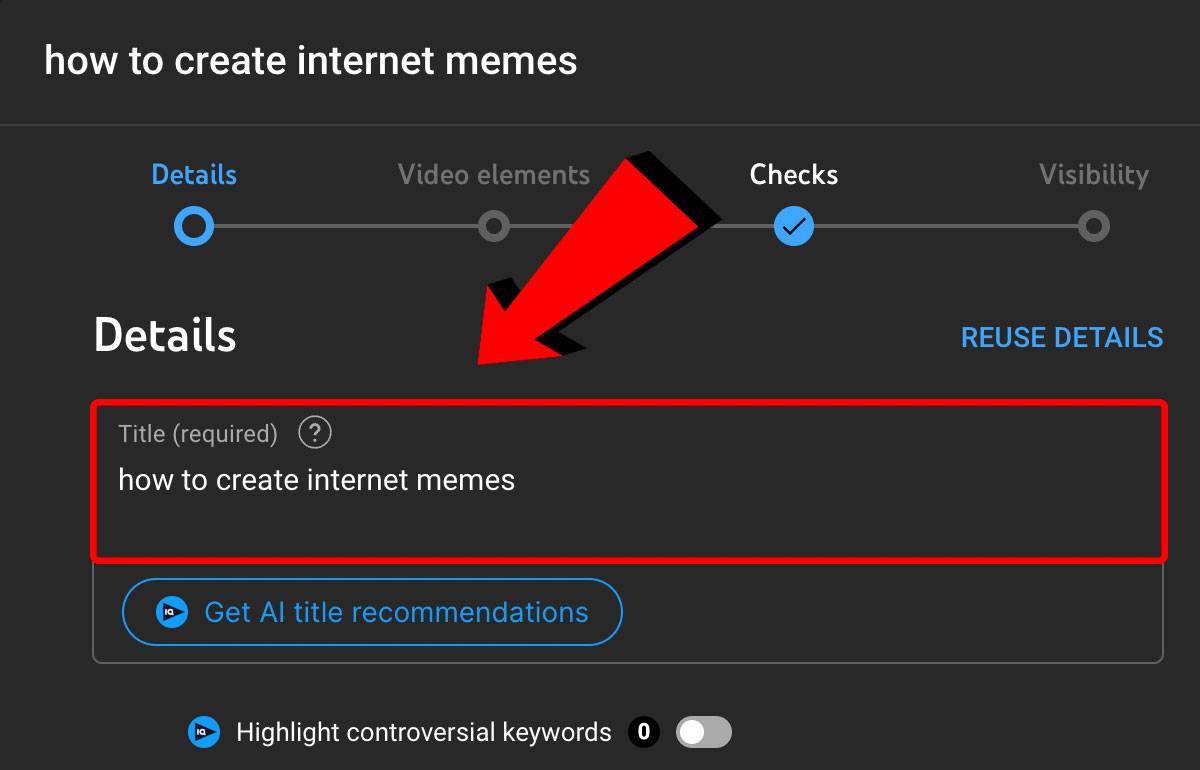Screen dimensions: 1200x770
Task: Click Get AI title recommendations button
Action: pos(372,612)
